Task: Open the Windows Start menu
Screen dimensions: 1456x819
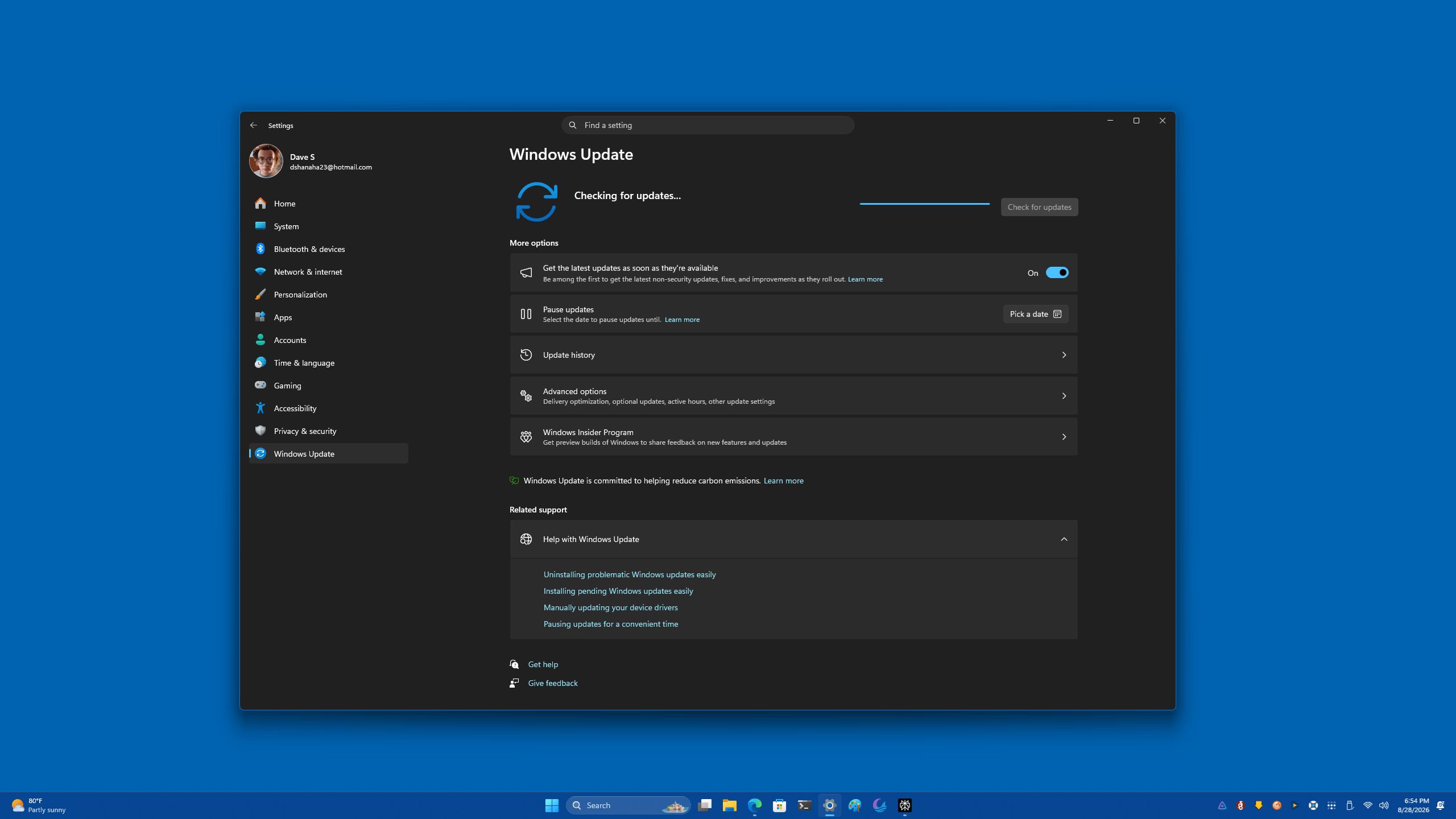Action: (x=552, y=805)
